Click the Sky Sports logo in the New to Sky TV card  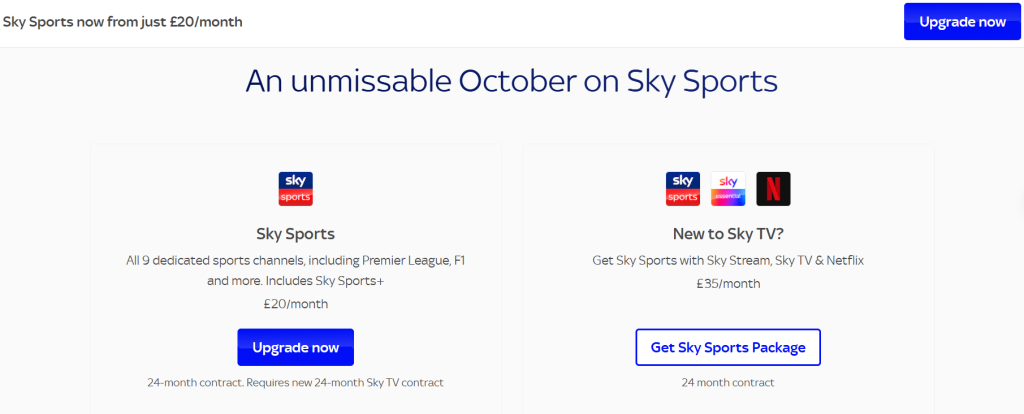tap(683, 189)
